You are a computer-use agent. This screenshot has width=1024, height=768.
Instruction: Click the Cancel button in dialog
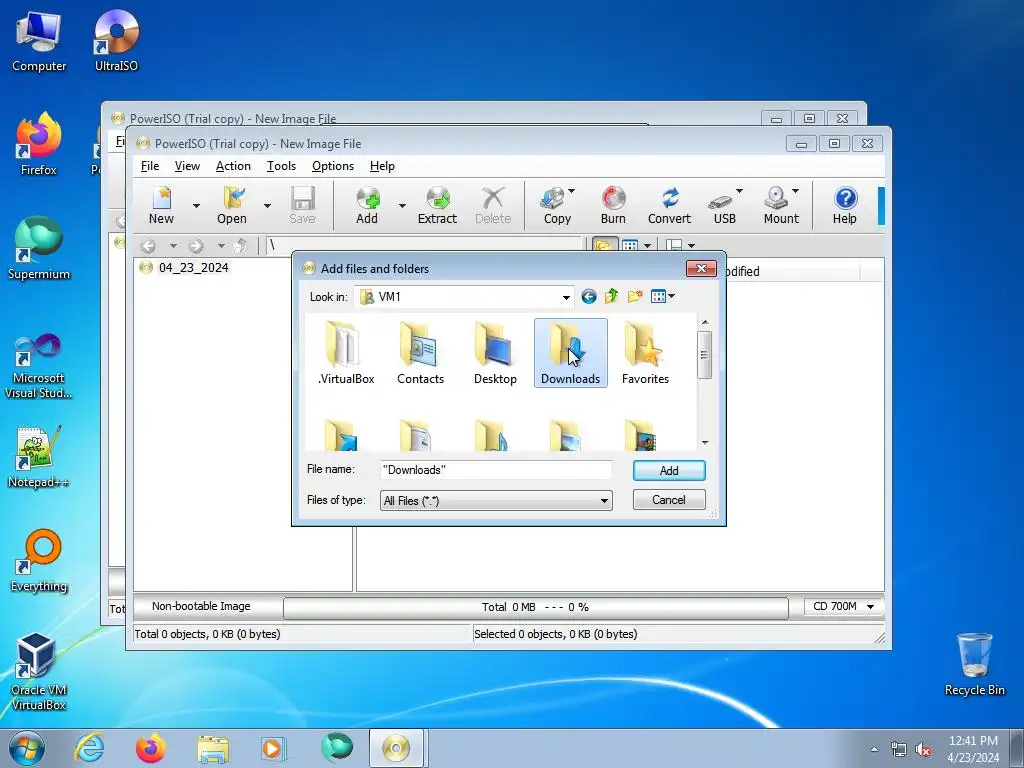click(669, 500)
